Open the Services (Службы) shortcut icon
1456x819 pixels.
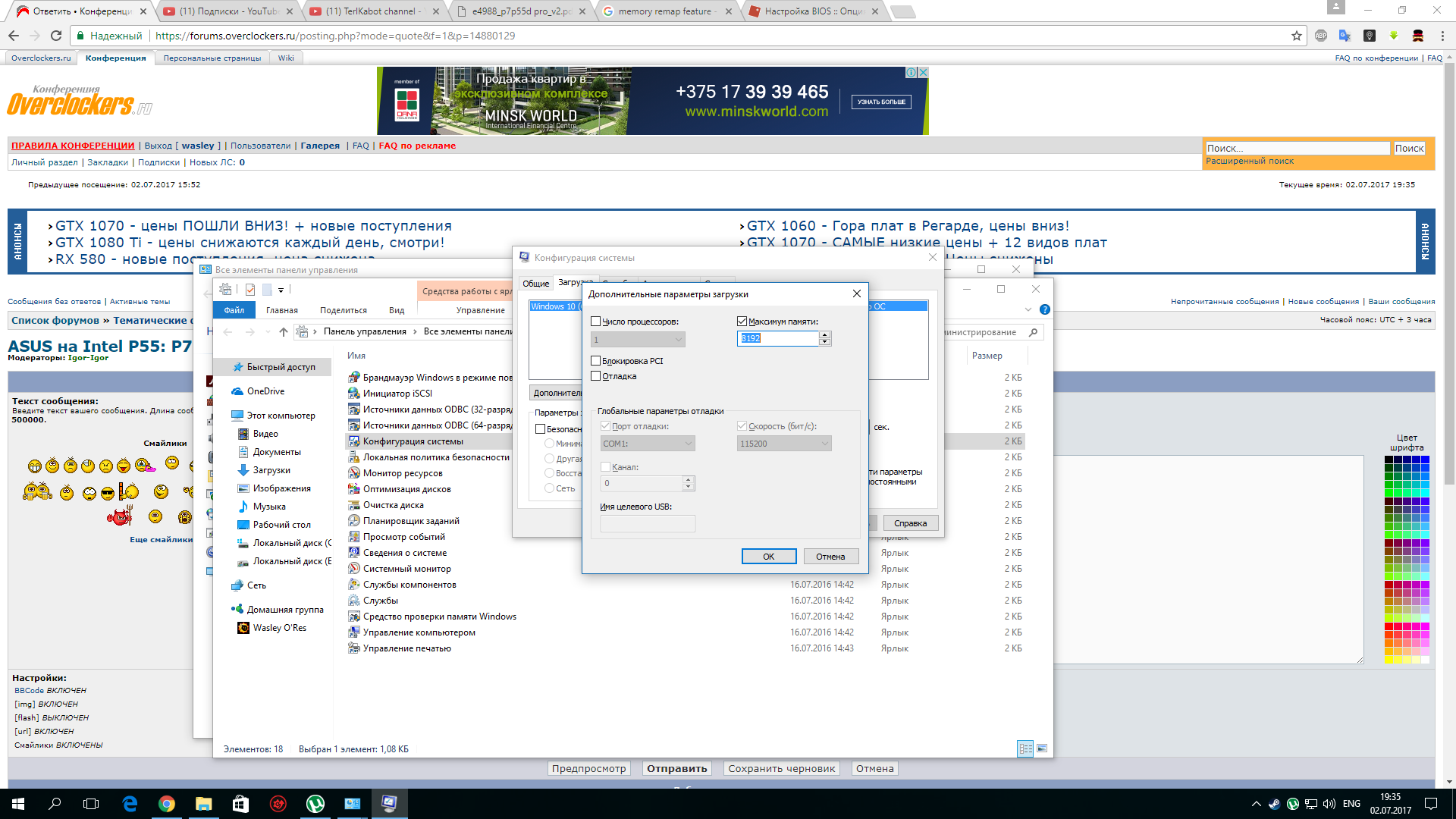353,600
